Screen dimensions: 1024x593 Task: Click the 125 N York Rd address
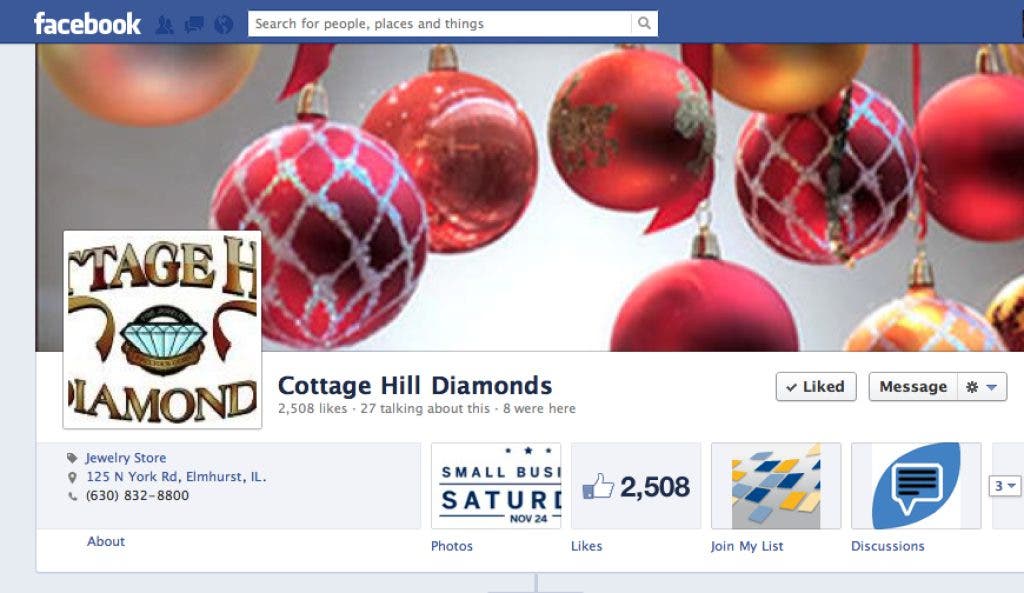pyautogui.click(x=176, y=477)
